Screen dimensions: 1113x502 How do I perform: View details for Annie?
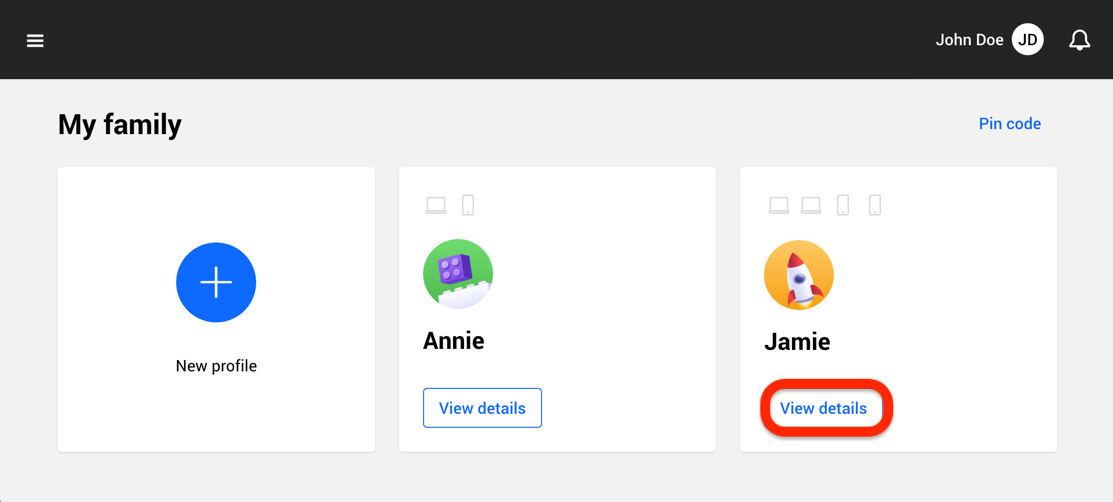482,408
